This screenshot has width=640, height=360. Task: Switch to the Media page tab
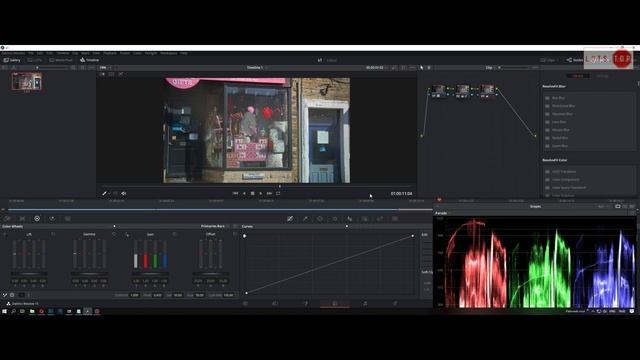[x=245, y=304]
